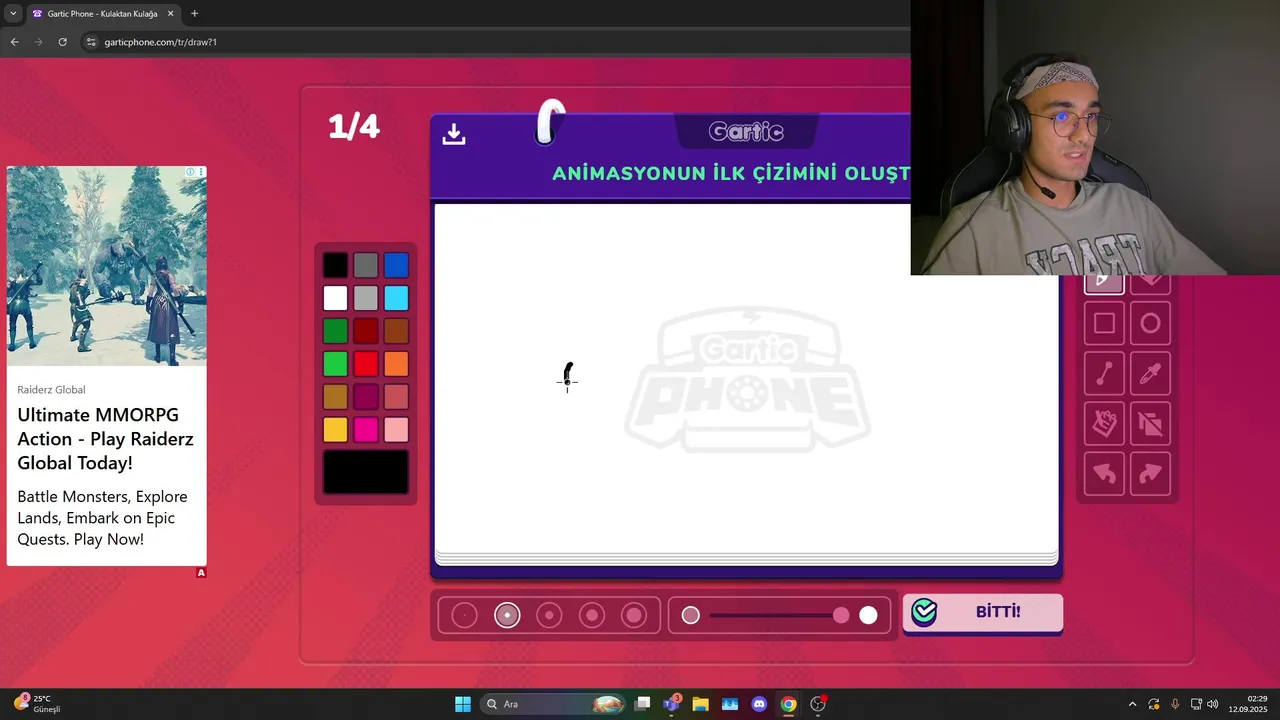Viewport: 1280px width, 720px height.
Task: Pick the dark magenta color swatch
Action: point(366,397)
